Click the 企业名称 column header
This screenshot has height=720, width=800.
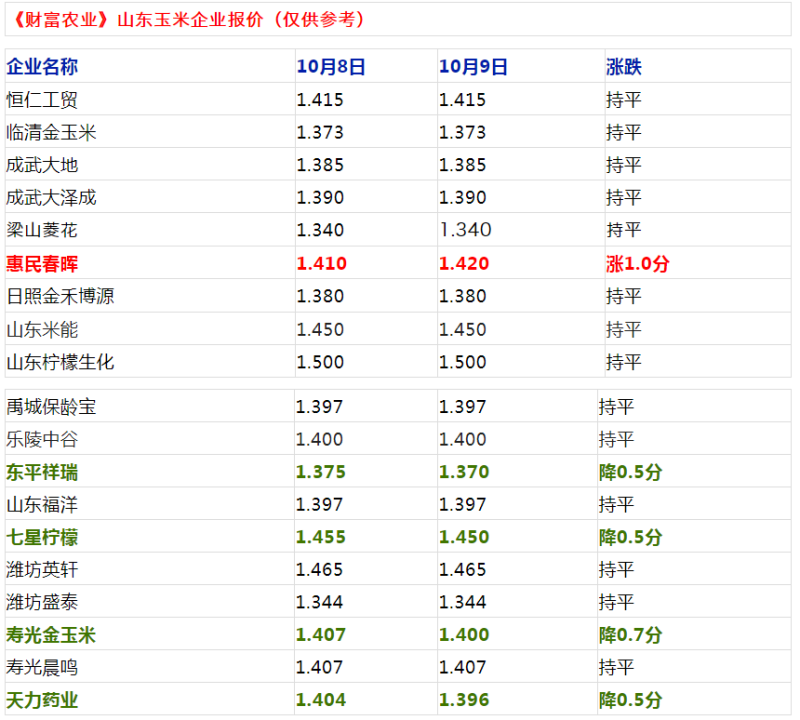click(42, 67)
